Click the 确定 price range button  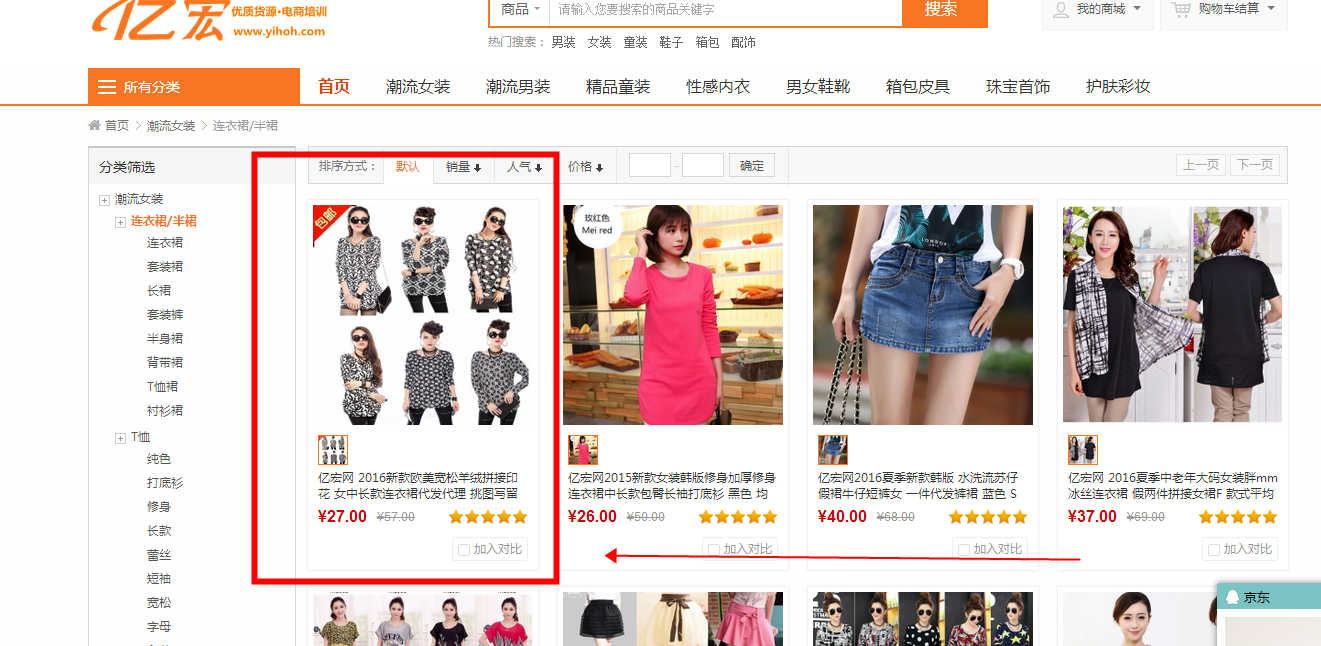coord(752,166)
